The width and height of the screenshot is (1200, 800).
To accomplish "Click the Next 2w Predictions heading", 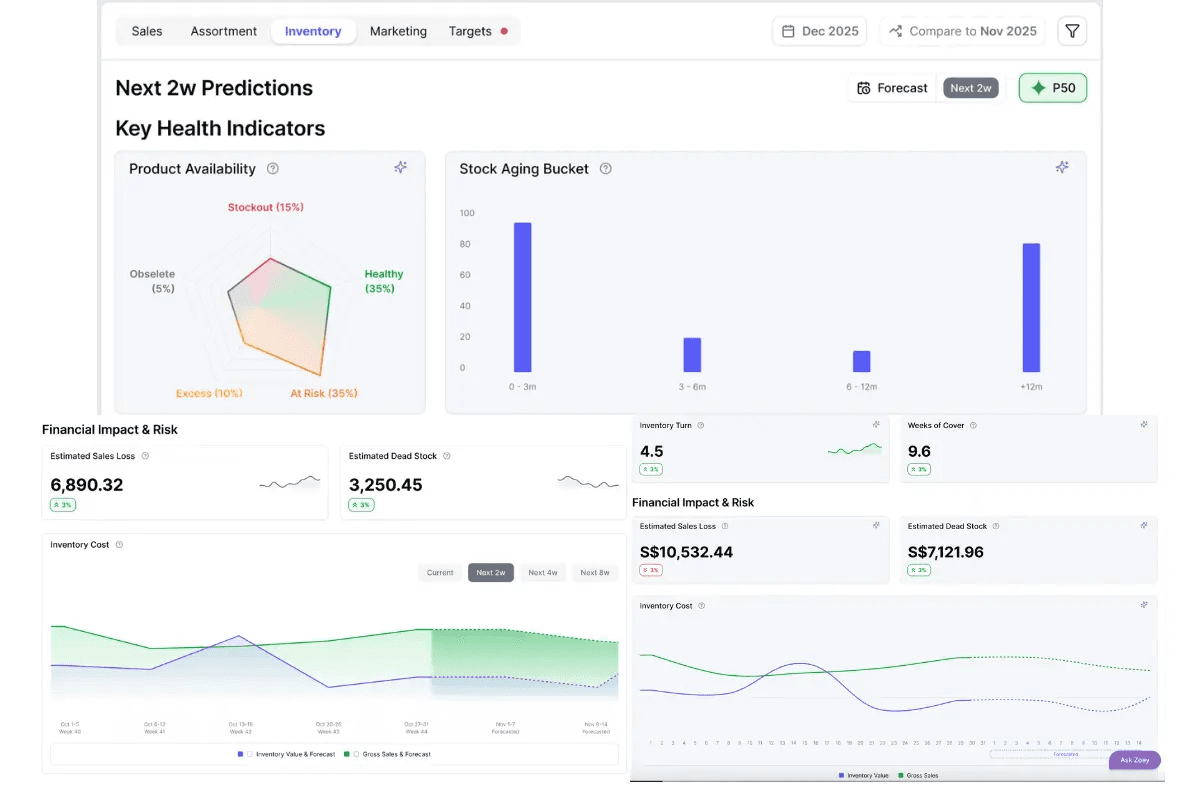I will [x=214, y=88].
